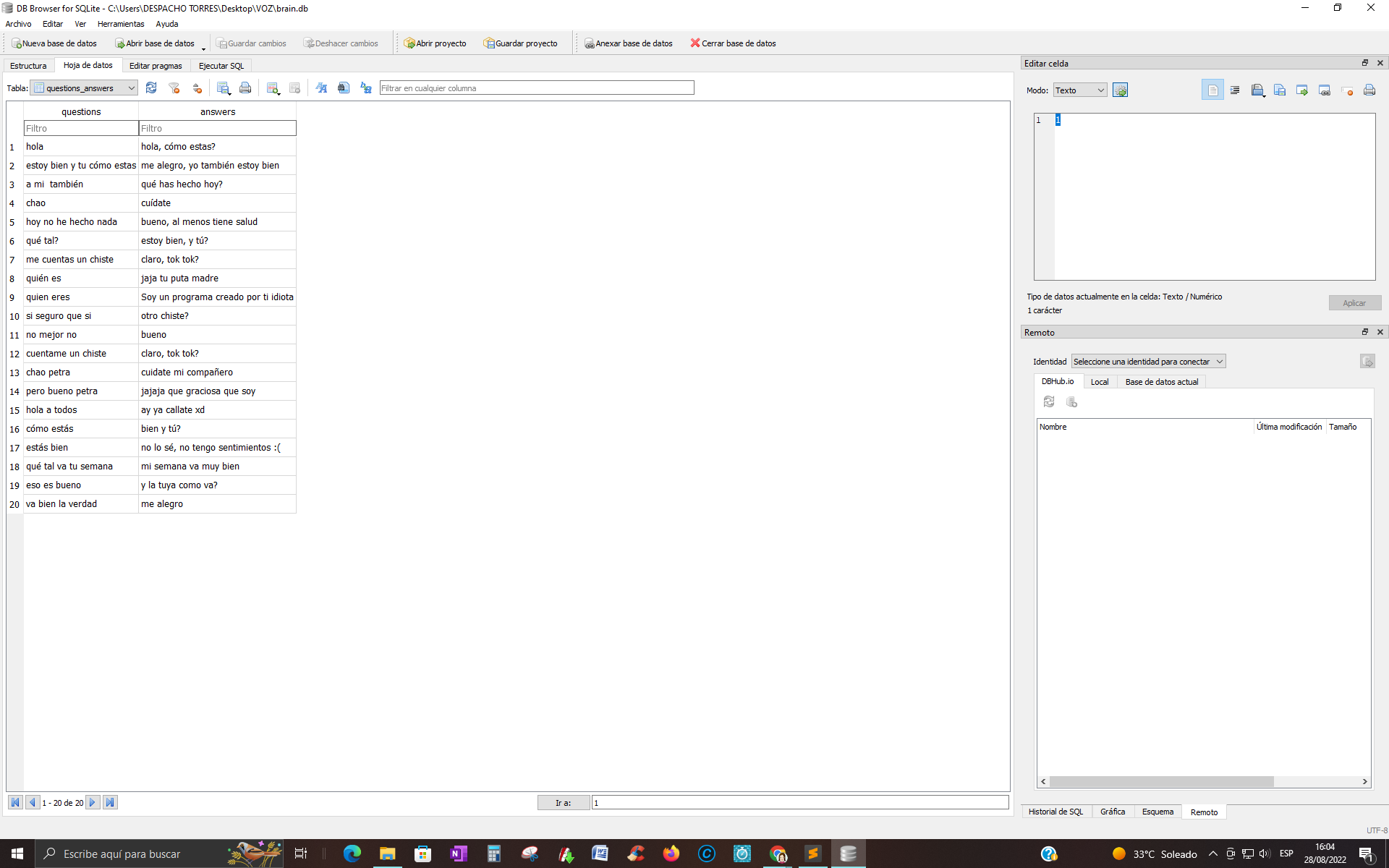Click Abrir proyecto button
The height and width of the screenshot is (868, 1389).
coord(435,43)
